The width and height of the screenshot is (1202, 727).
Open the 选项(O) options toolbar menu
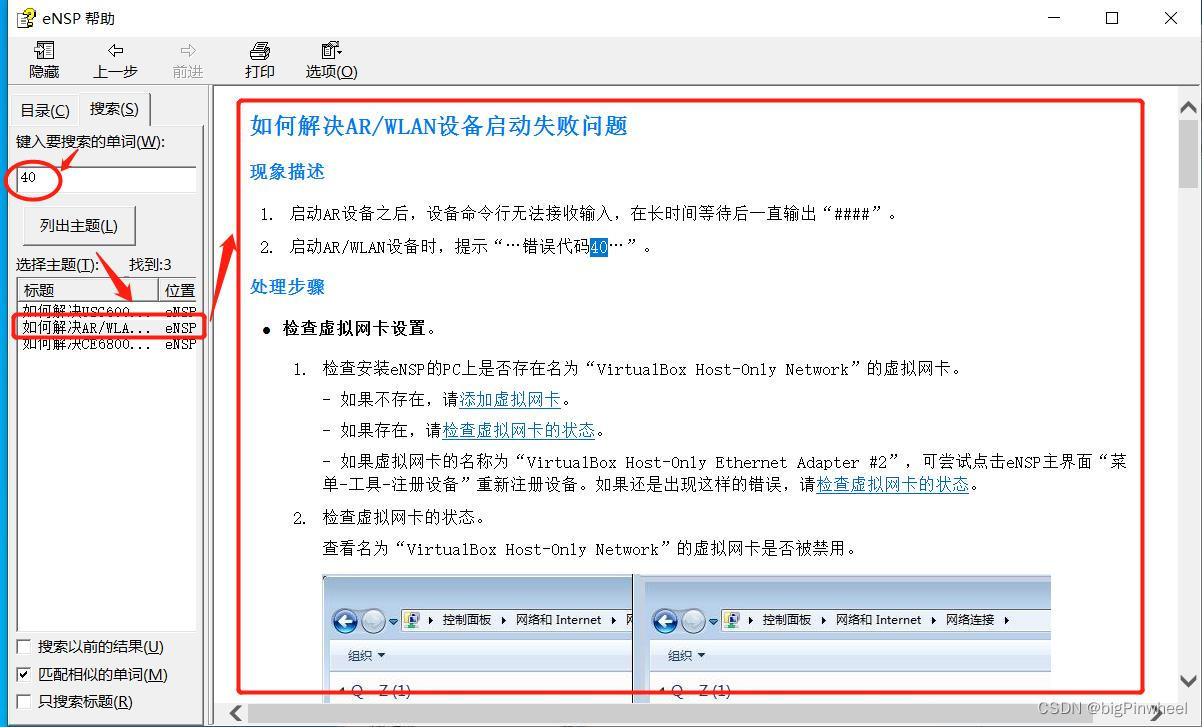pyautogui.click(x=331, y=60)
